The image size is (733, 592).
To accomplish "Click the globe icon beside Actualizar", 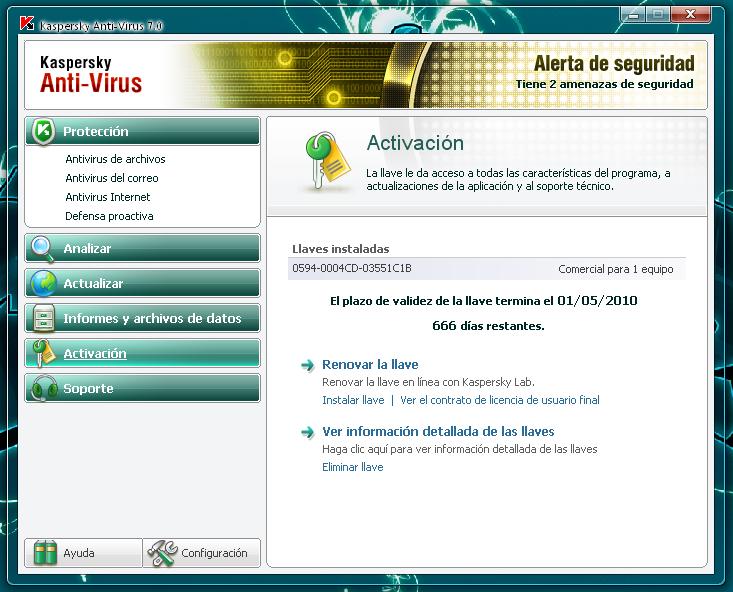I will [43, 283].
